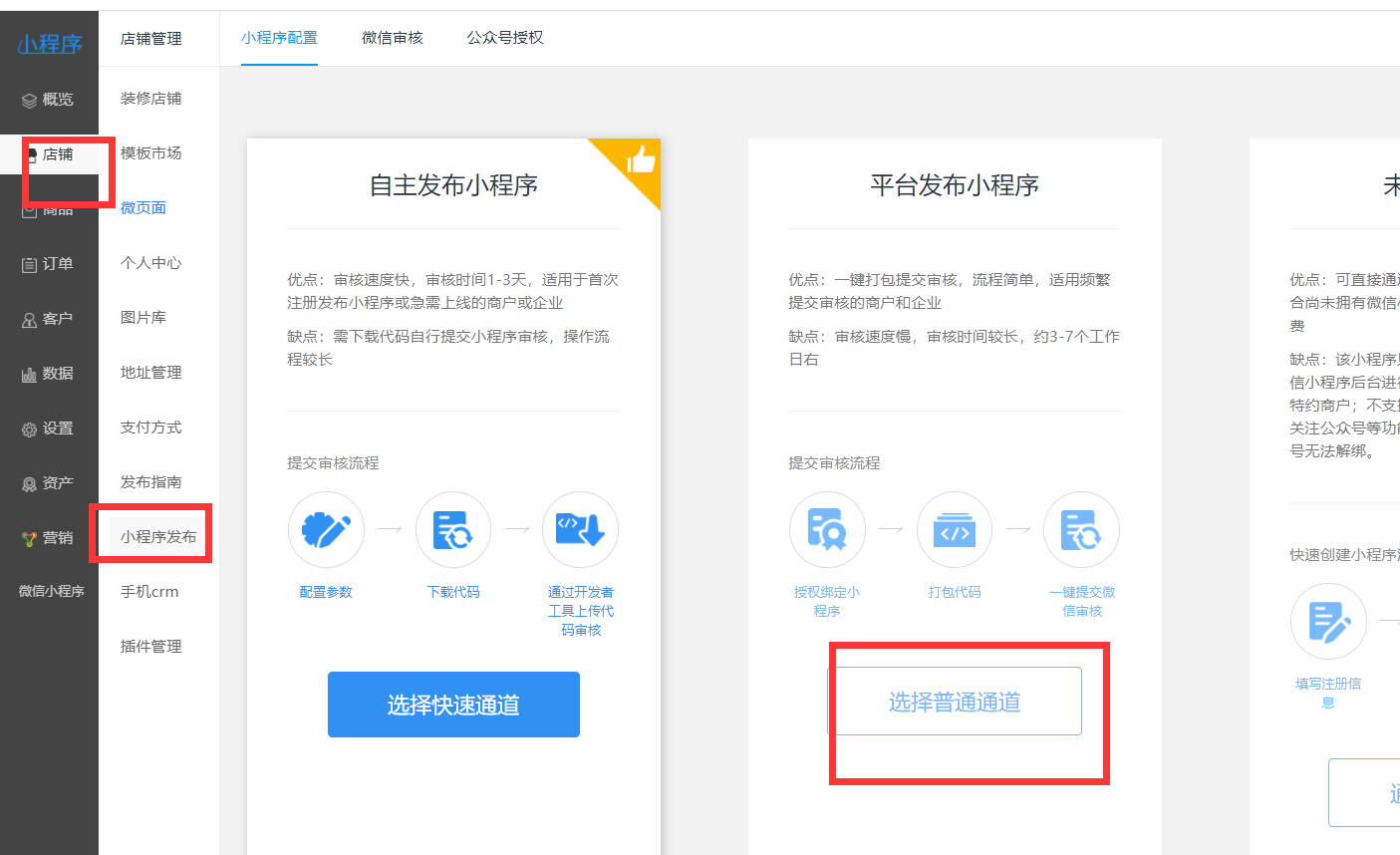Click the 选择普通通道 button
Viewport: 1400px width, 855px height.
[955, 701]
